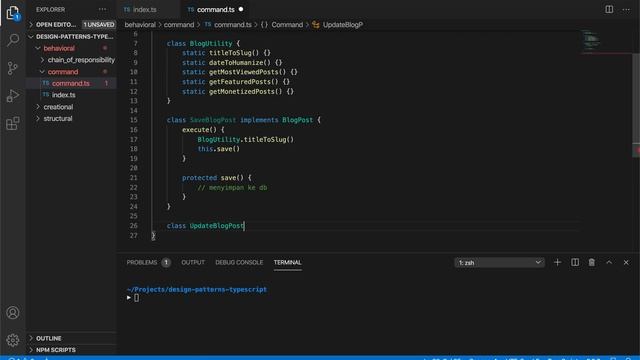Open the Search view icon
Viewport: 640px width, 360px height.
click(x=13, y=40)
